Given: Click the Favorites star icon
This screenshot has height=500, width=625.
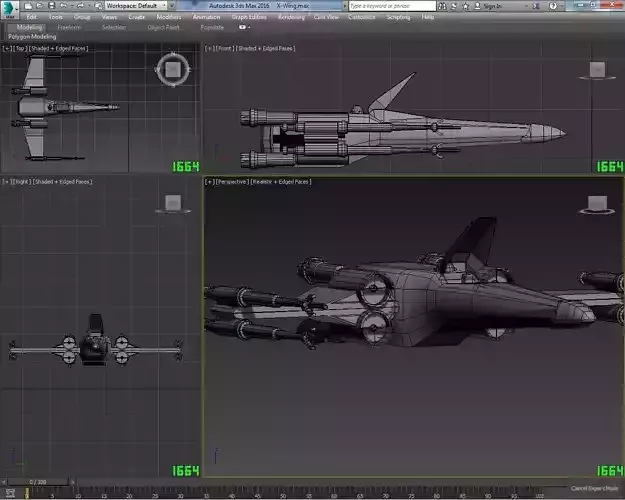Looking at the screenshot, I should point(465,6).
